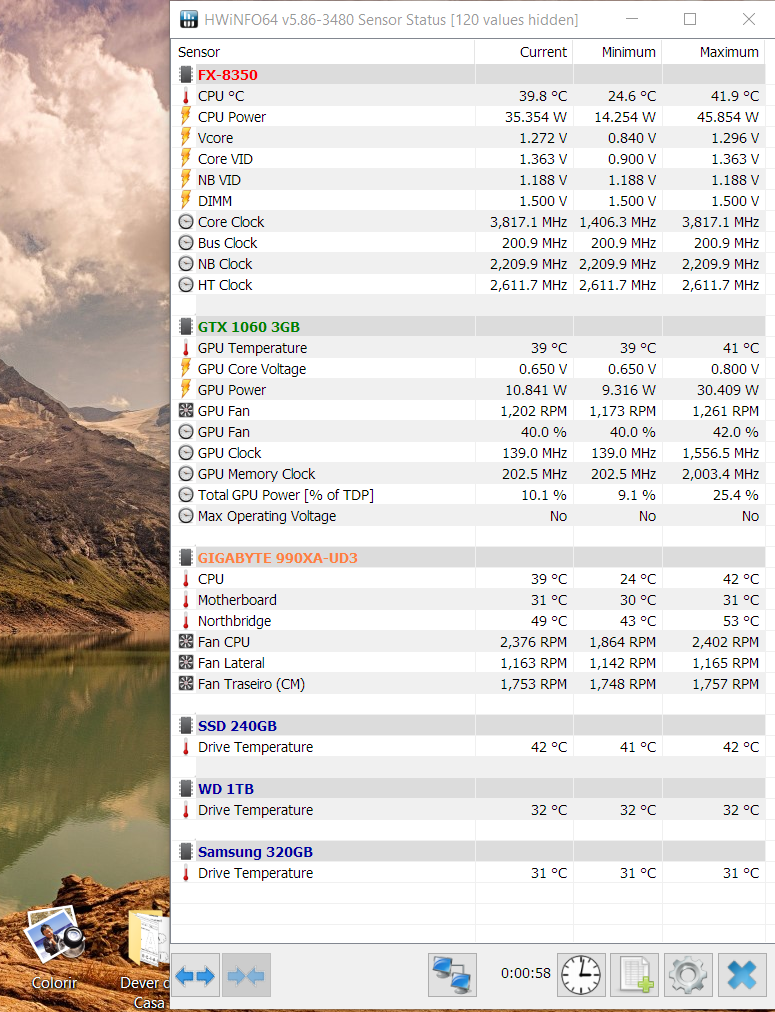Image resolution: width=775 pixels, height=1012 pixels.
Task: Click the Sensor column header
Action: click(x=323, y=52)
